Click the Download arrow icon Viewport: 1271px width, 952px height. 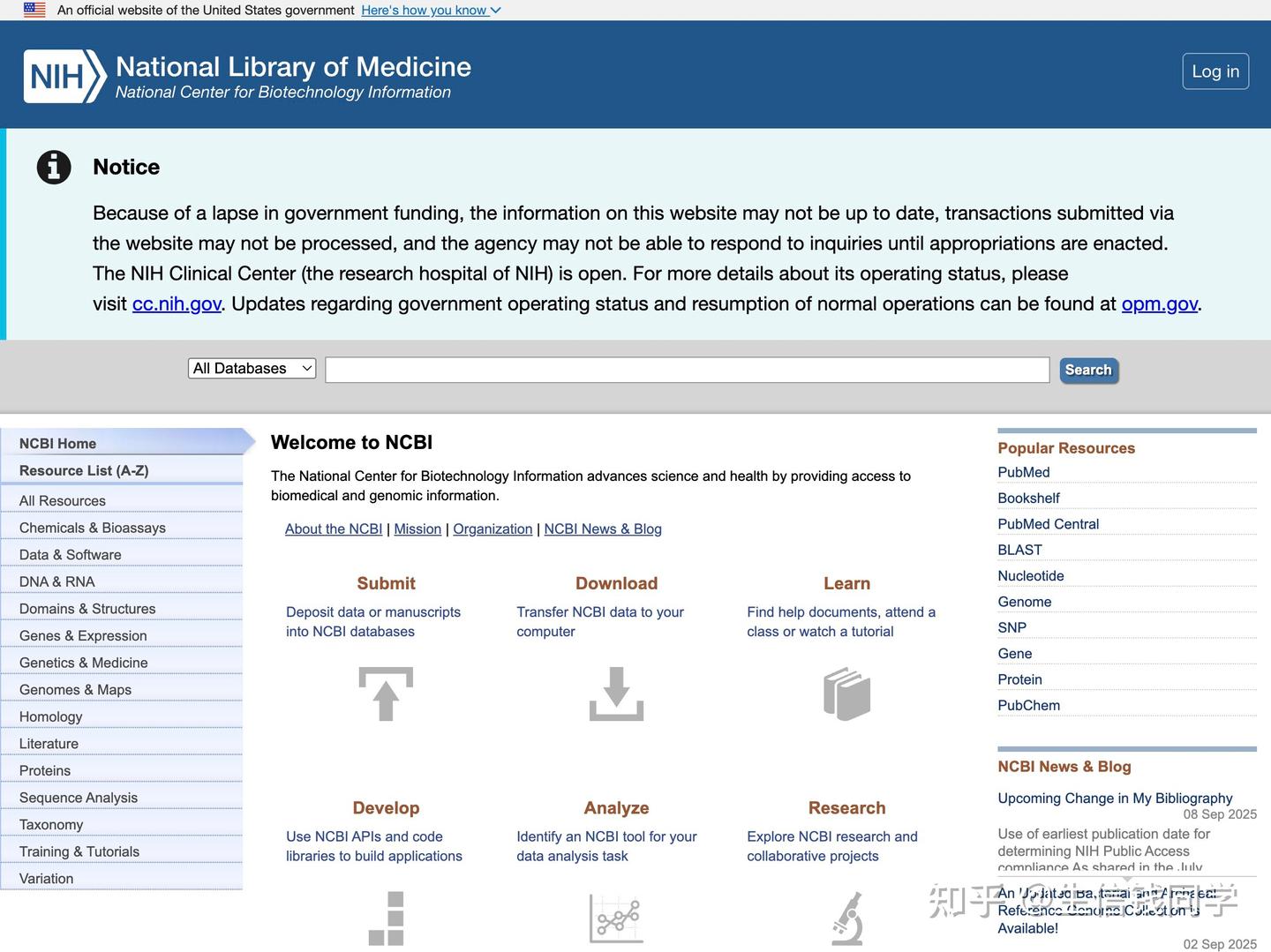616,694
